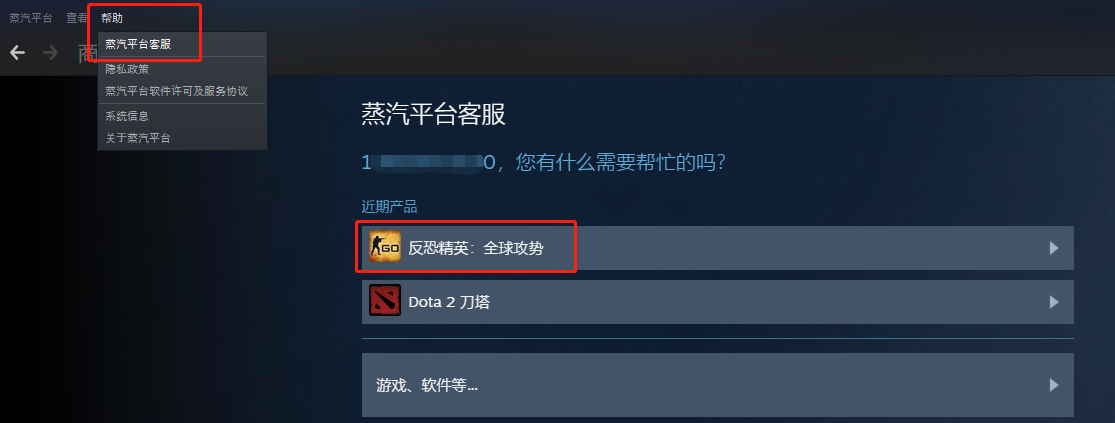1115x423 pixels.
Task: Expand arrow on 游戏、软件等 row
Action: 1054,385
